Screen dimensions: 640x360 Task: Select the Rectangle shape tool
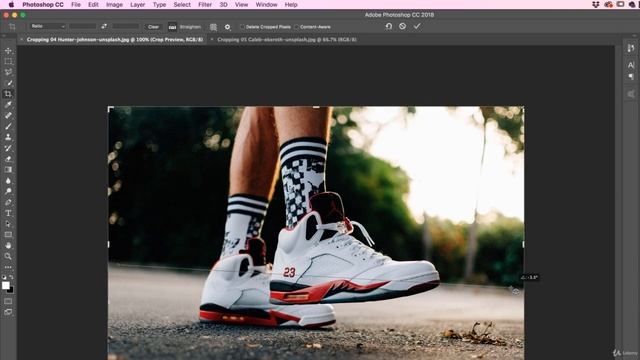[8, 235]
